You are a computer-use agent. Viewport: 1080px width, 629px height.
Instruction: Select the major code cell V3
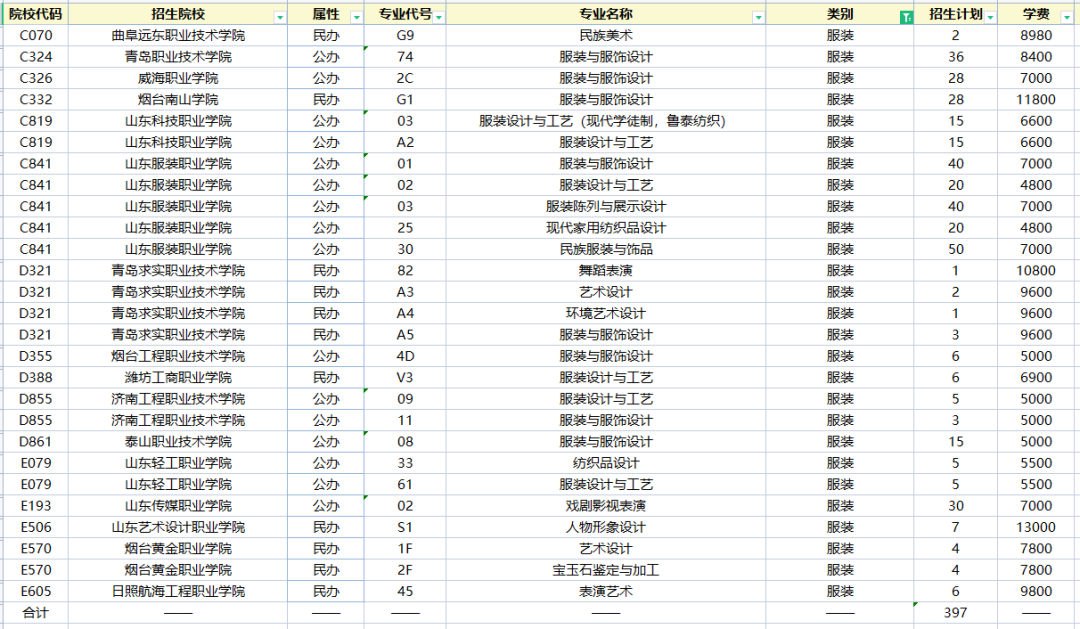405,378
